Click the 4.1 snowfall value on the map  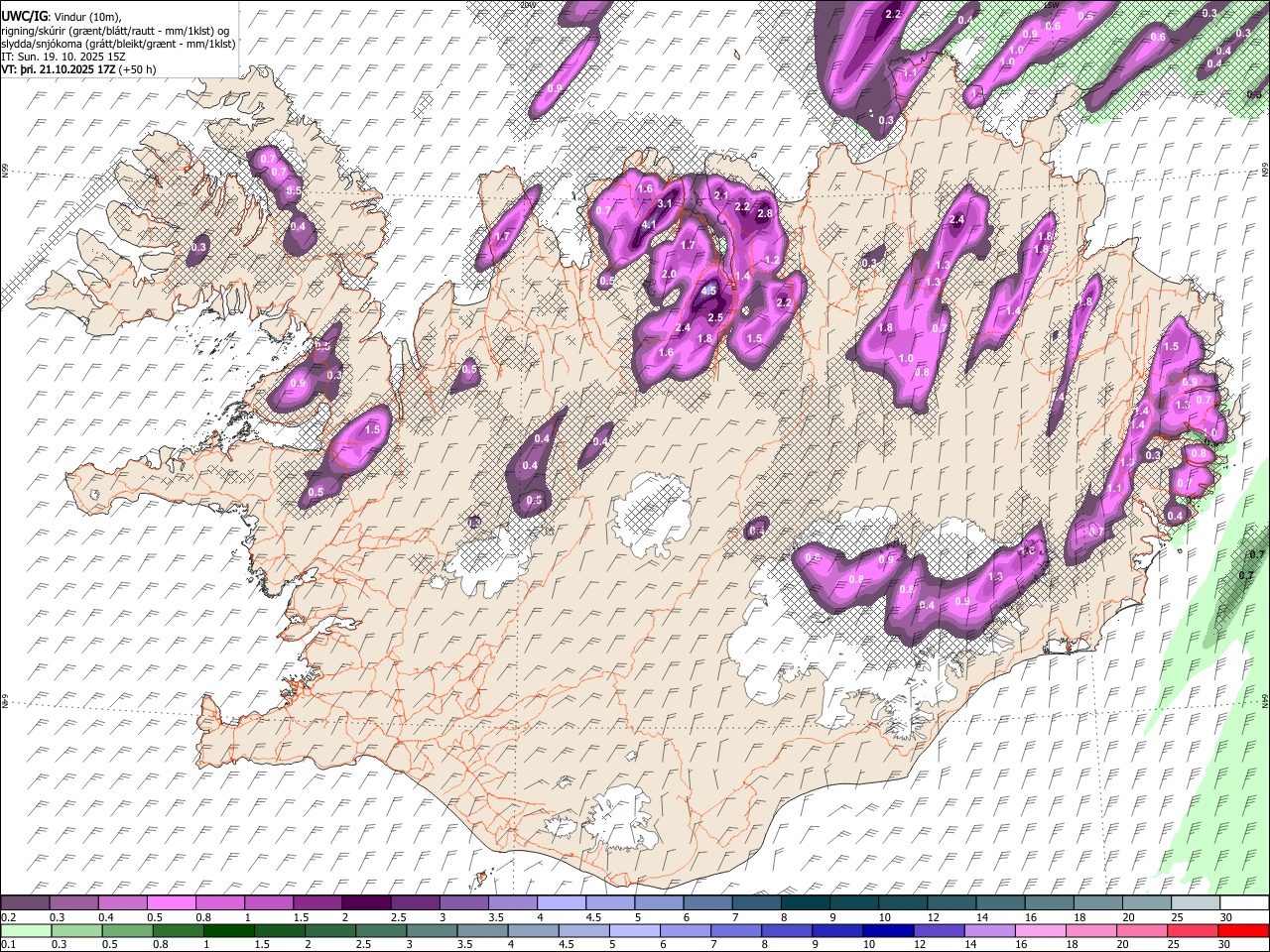[x=649, y=225]
